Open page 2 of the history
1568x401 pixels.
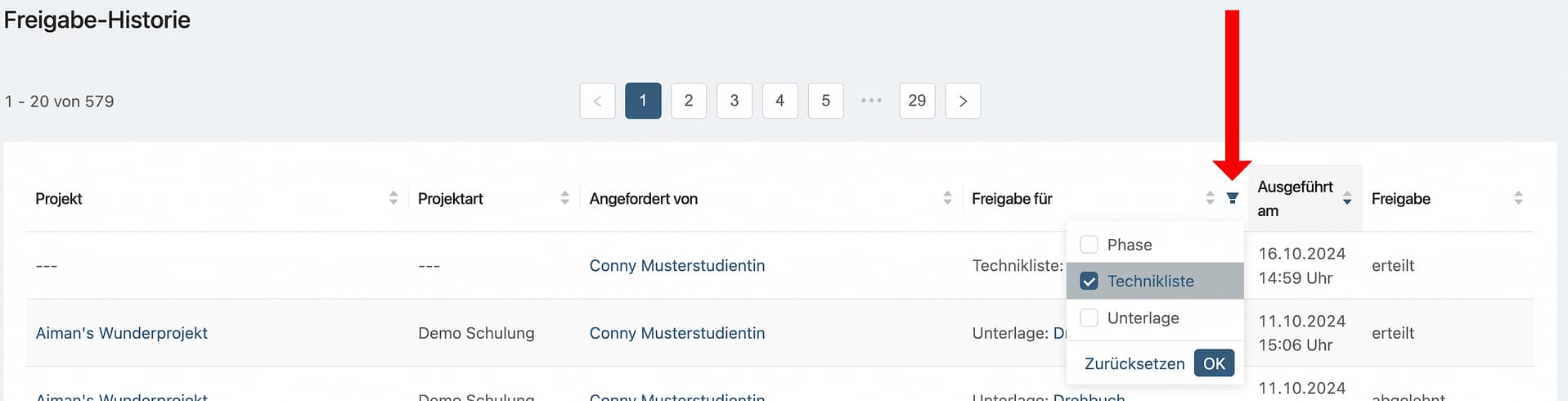[689, 101]
